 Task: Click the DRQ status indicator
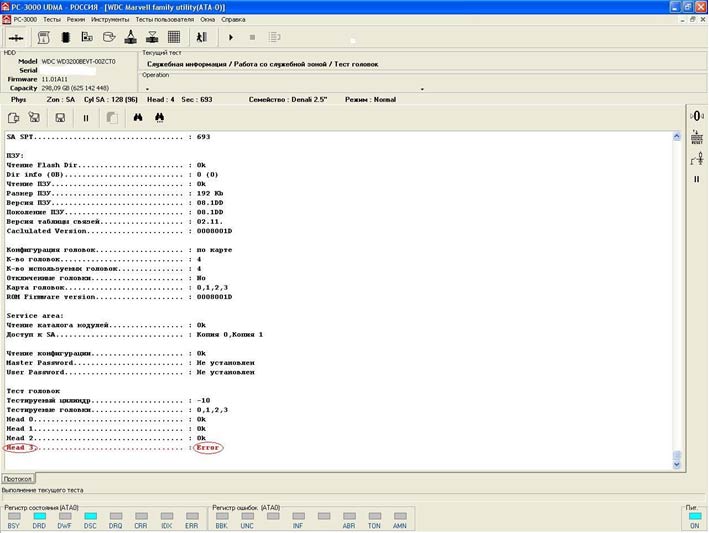pyautogui.click(x=116, y=516)
